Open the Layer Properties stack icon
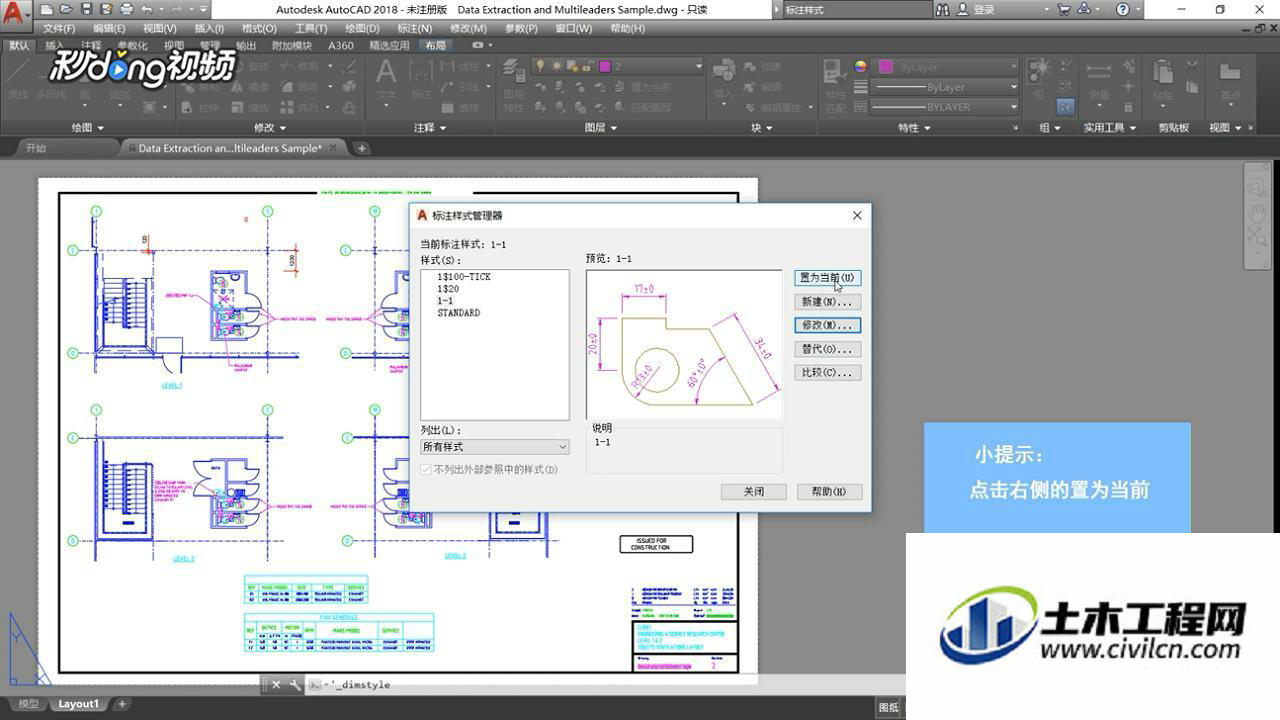The image size is (1280, 720). point(514,71)
